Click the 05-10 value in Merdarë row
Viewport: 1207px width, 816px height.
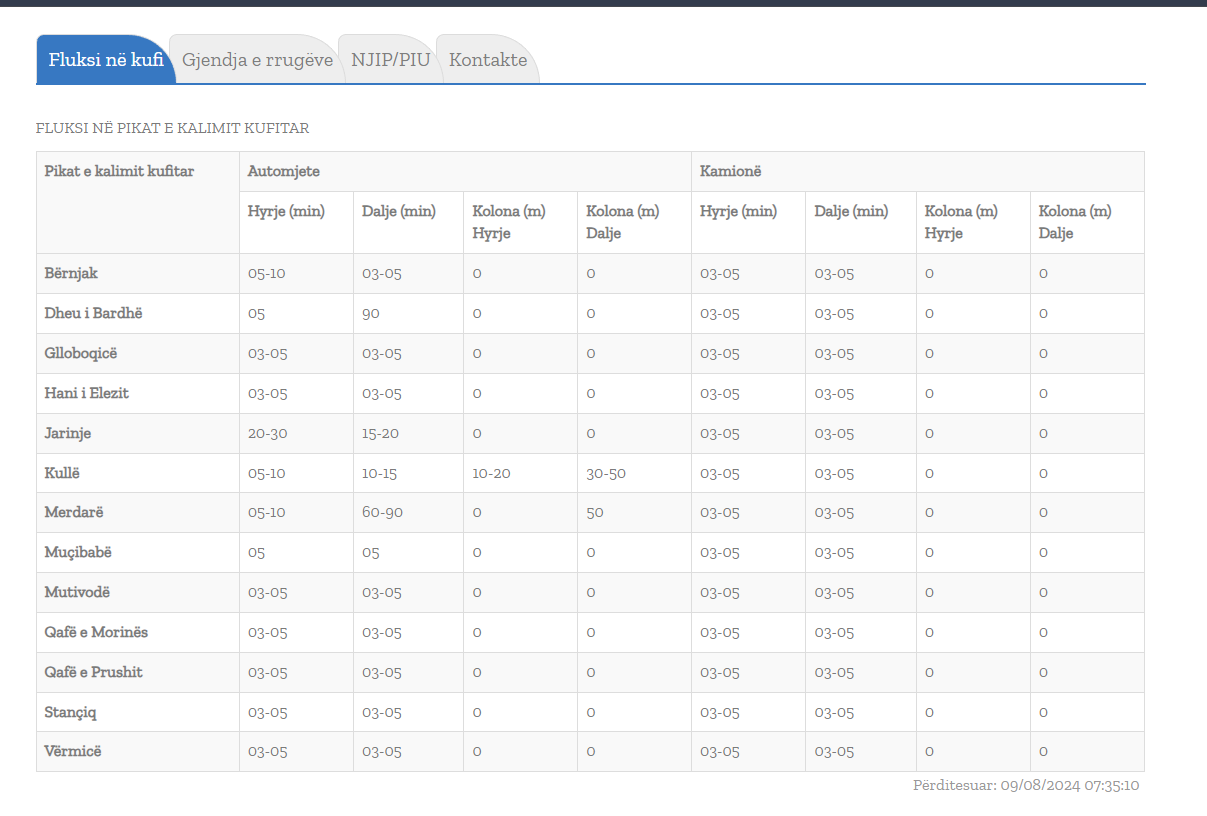pyautogui.click(x=267, y=512)
